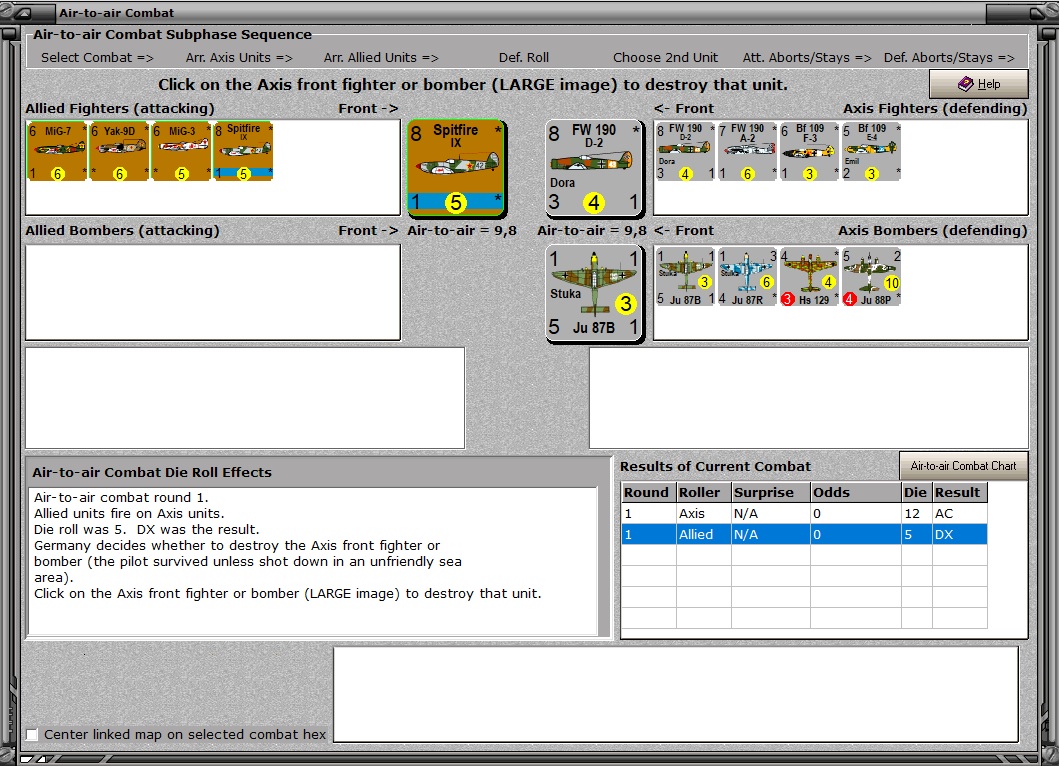The width and height of the screenshot is (1059, 766).
Task: Select the highlighted Allied roller row with DX
Action: click(804, 534)
